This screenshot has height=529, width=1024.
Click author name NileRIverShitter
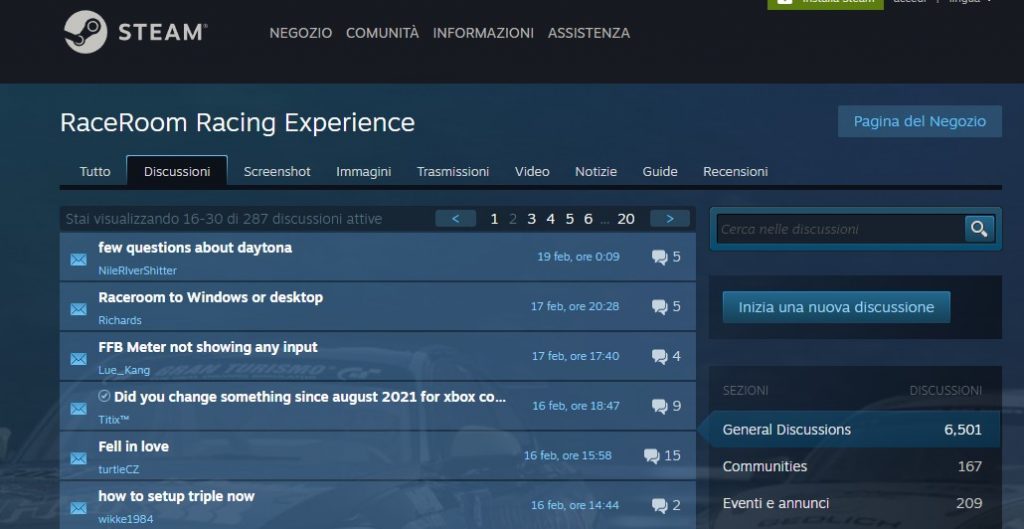click(137, 270)
